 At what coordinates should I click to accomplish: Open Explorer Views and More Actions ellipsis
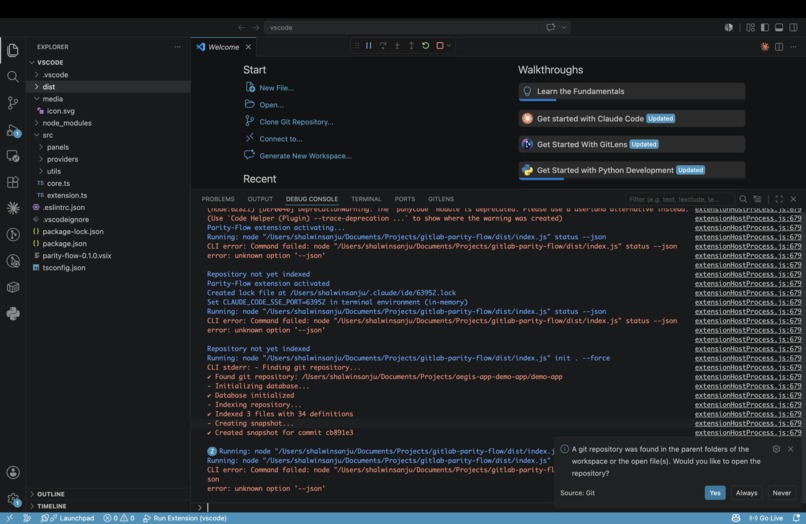[177, 47]
